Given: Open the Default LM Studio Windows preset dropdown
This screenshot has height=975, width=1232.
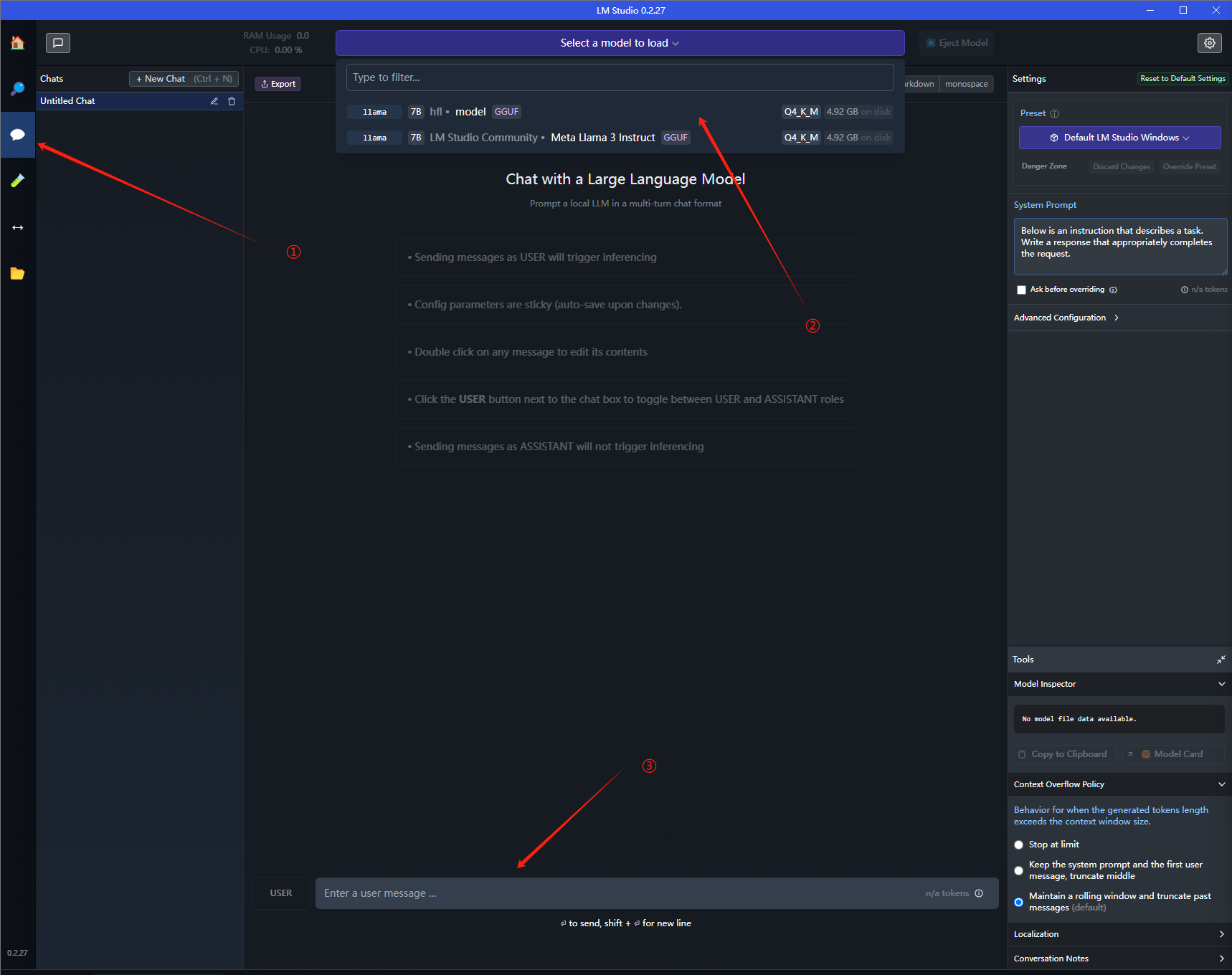Looking at the screenshot, I should 1119,138.
